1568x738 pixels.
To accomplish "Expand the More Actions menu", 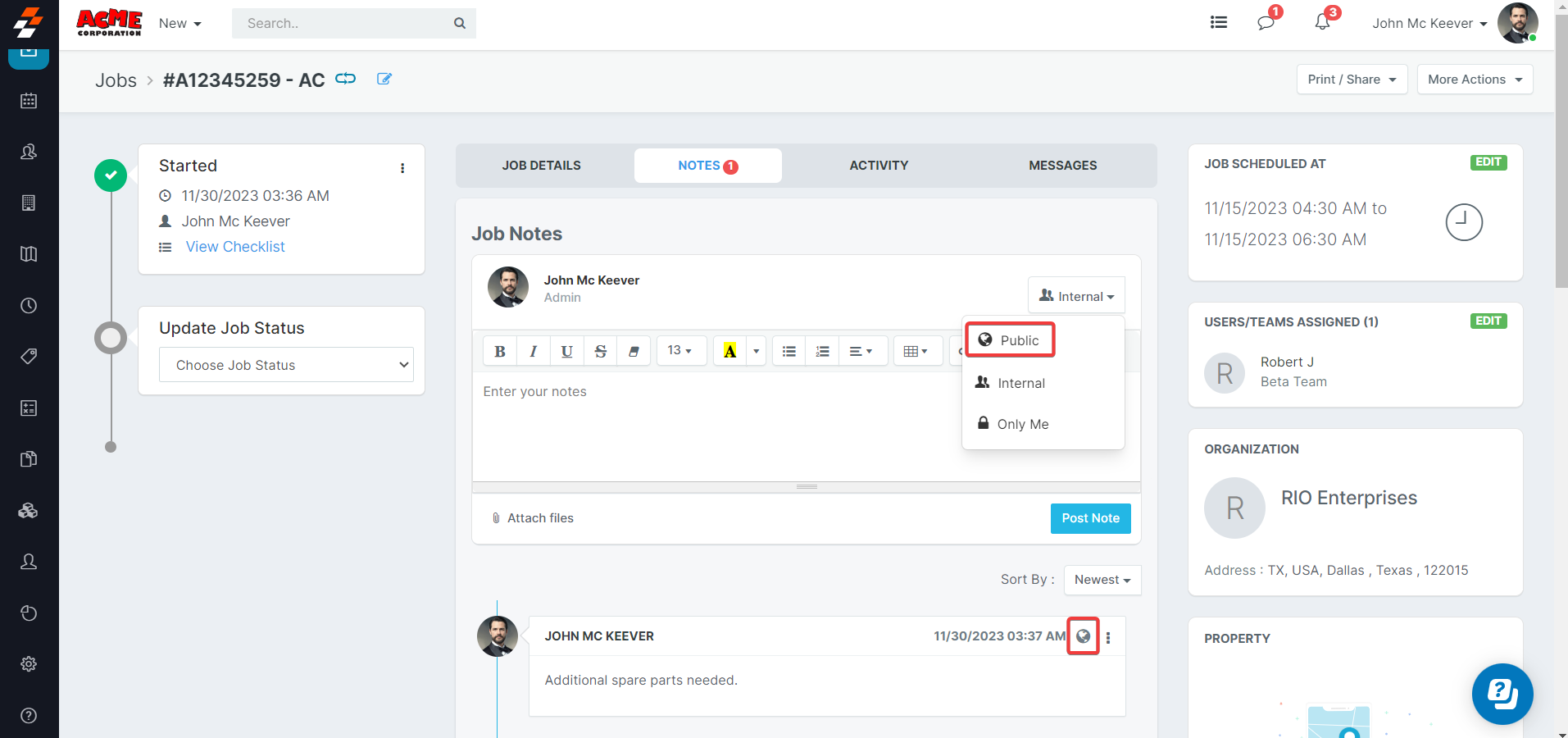I will click(1474, 80).
